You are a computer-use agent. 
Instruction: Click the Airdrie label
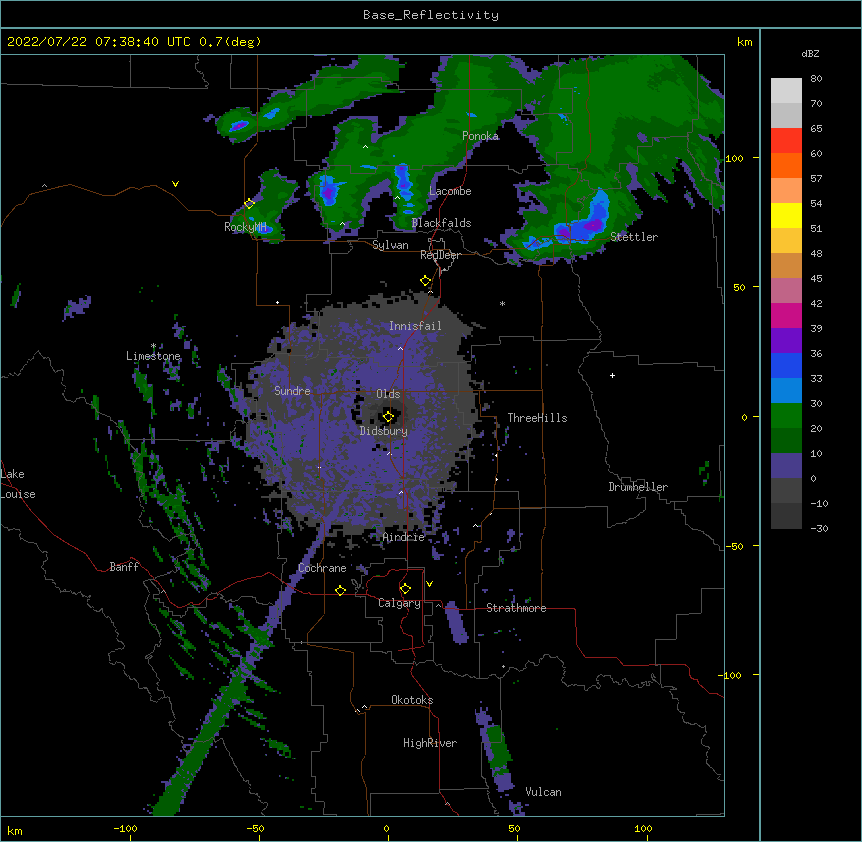(403, 537)
